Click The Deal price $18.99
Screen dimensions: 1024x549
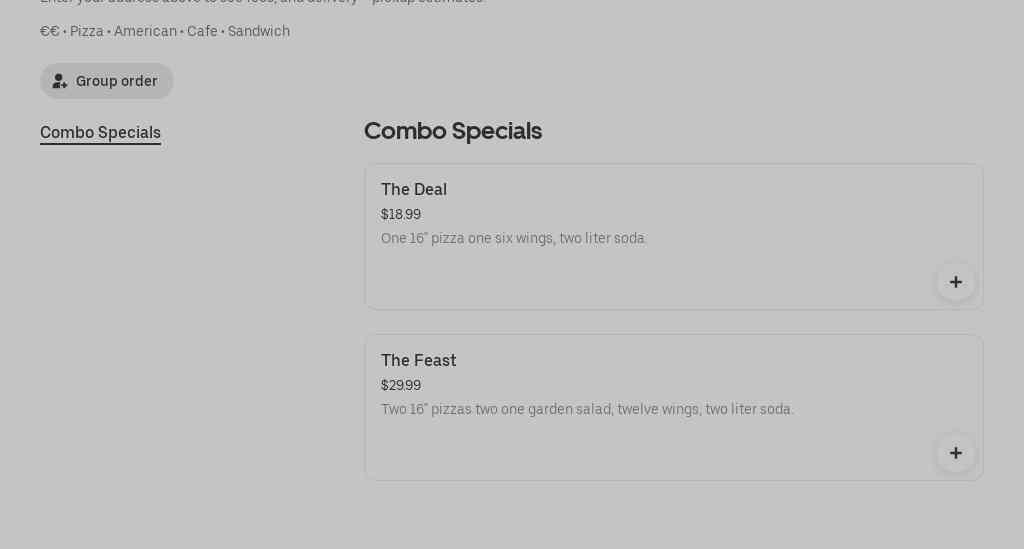coord(401,214)
